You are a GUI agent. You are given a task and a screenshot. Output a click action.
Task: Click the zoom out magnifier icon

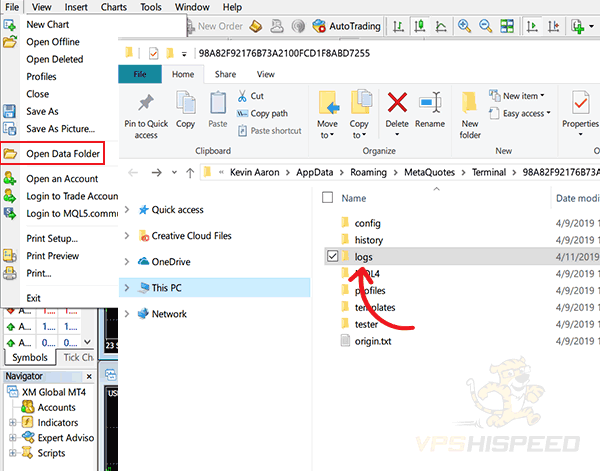click(x=486, y=26)
